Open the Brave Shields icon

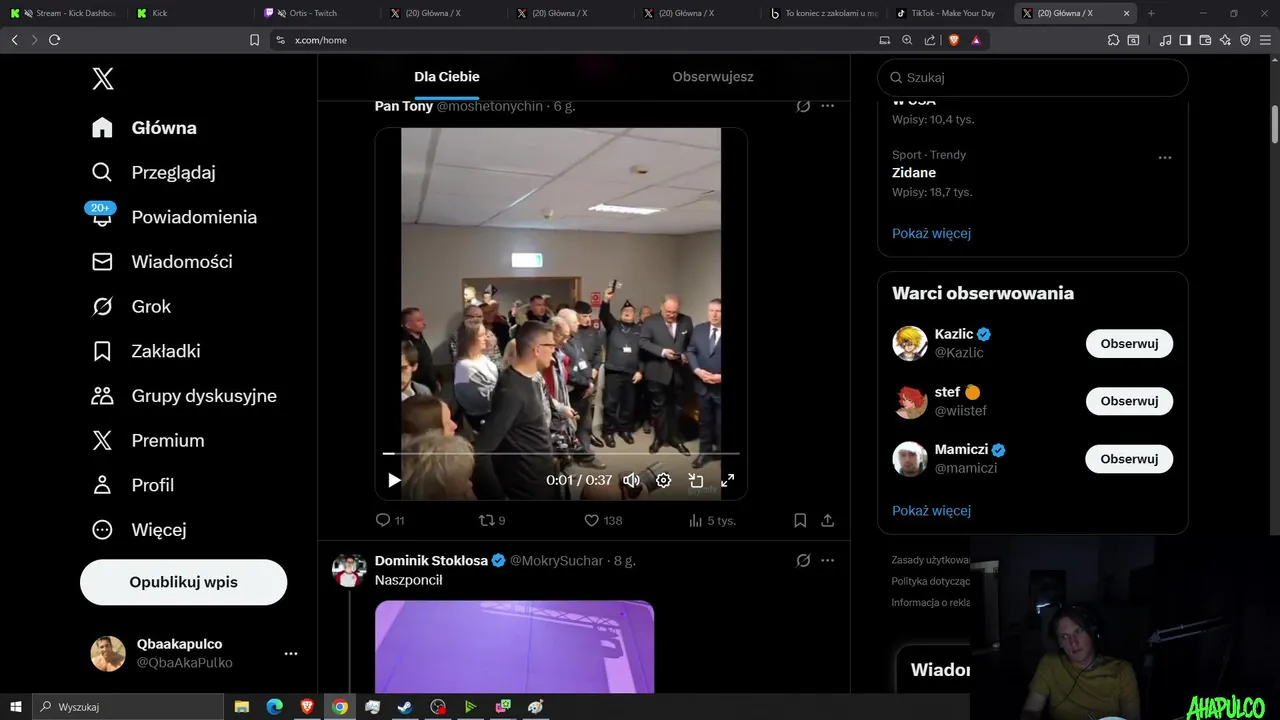(x=953, y=40)
